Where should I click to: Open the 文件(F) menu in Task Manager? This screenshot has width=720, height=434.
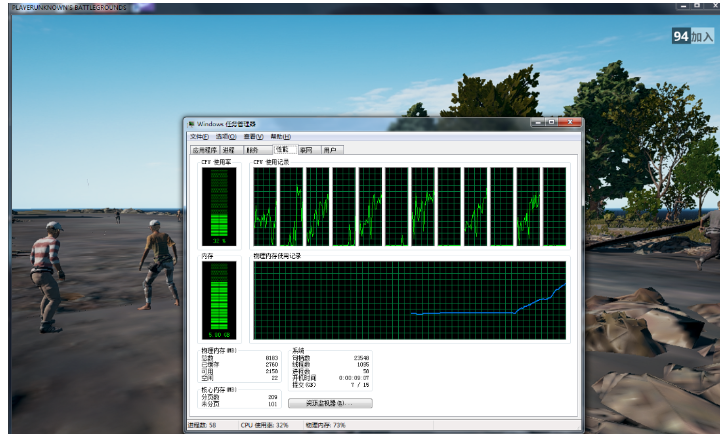[199, 137]
